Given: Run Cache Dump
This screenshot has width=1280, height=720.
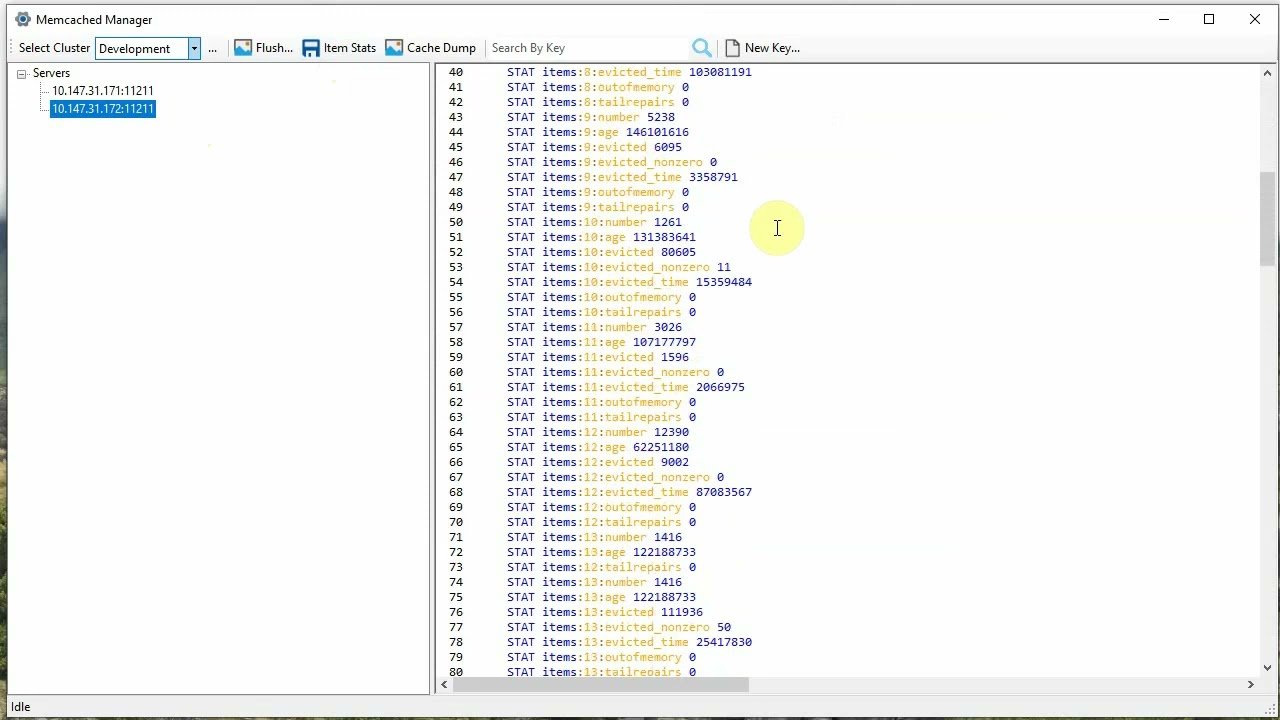Looking at the screenshot, I should coord(441,48).
